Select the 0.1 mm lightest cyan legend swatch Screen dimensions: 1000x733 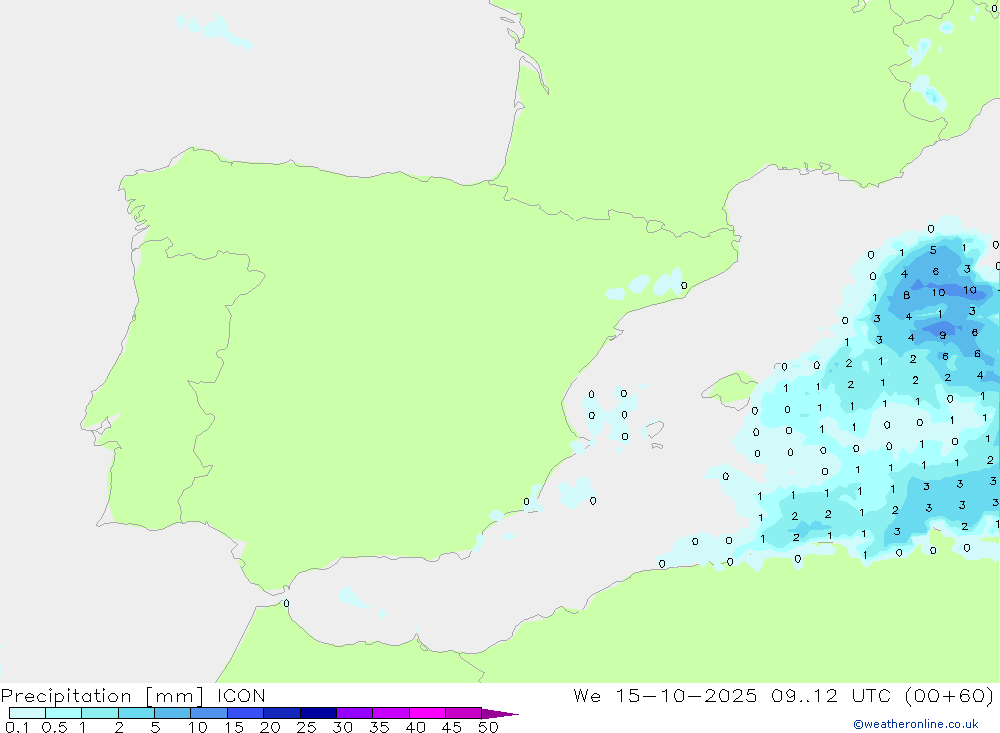(27, 713)
